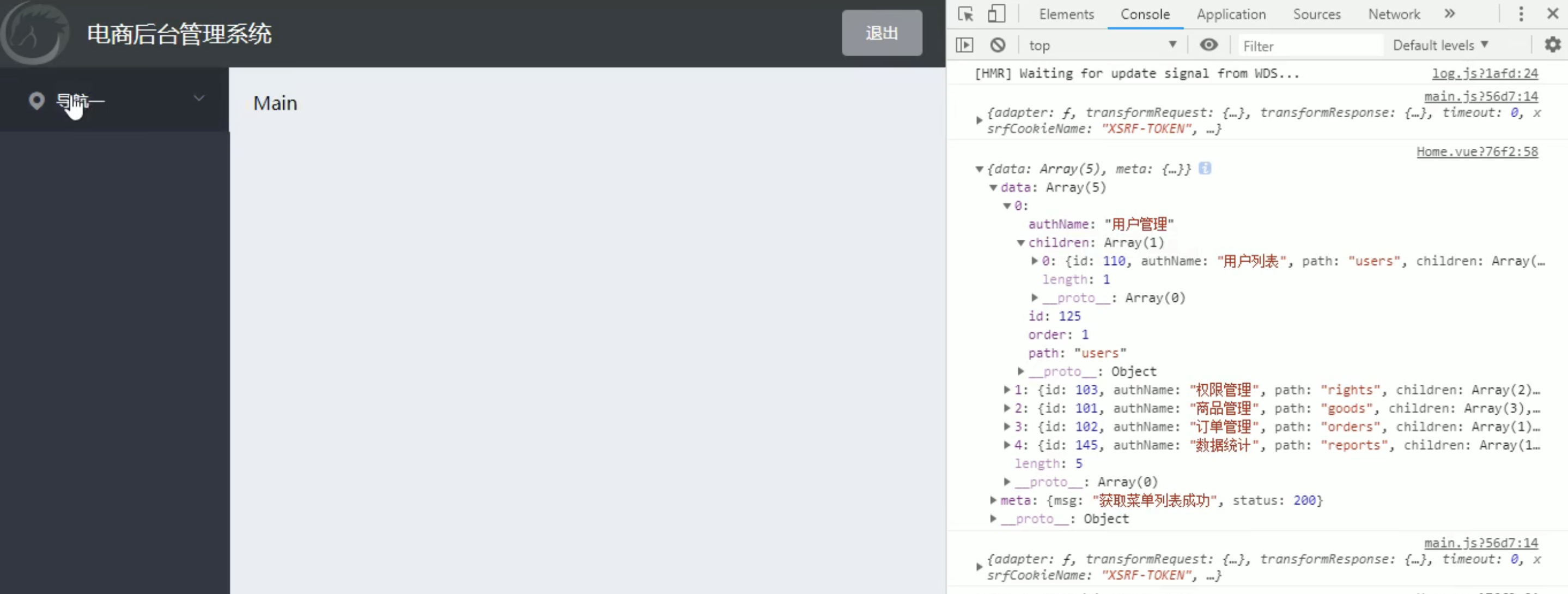Click the system logo image in header
The height and width of the screenshot is (594, 1568).
(34, 33)
